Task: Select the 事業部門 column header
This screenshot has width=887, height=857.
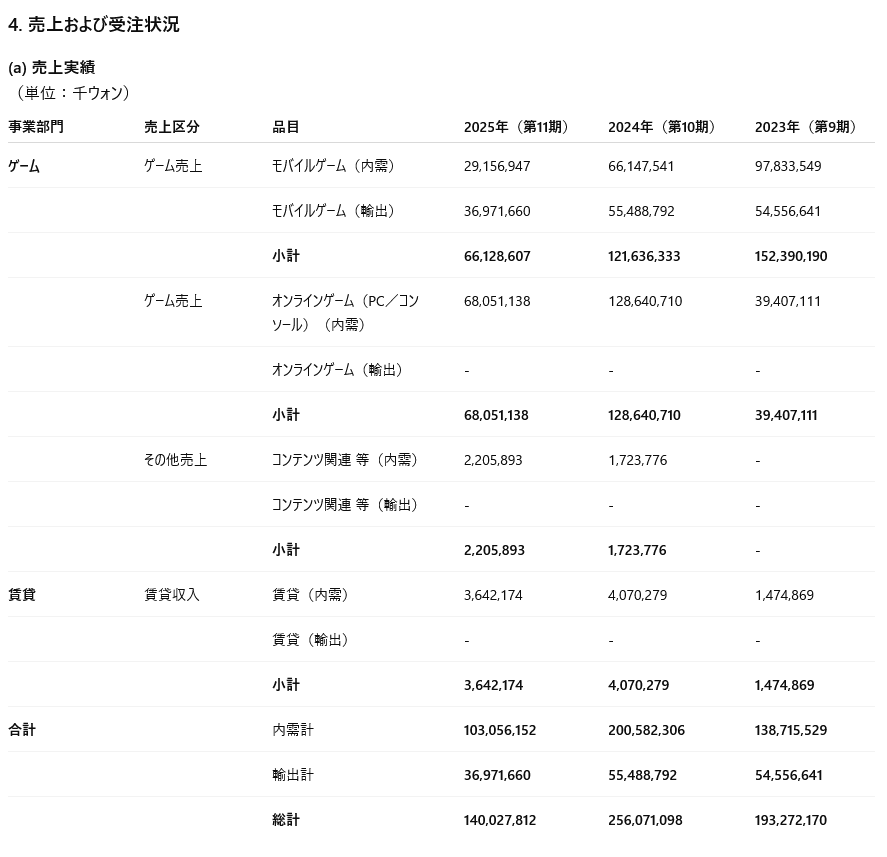Action: click(36, 127)
